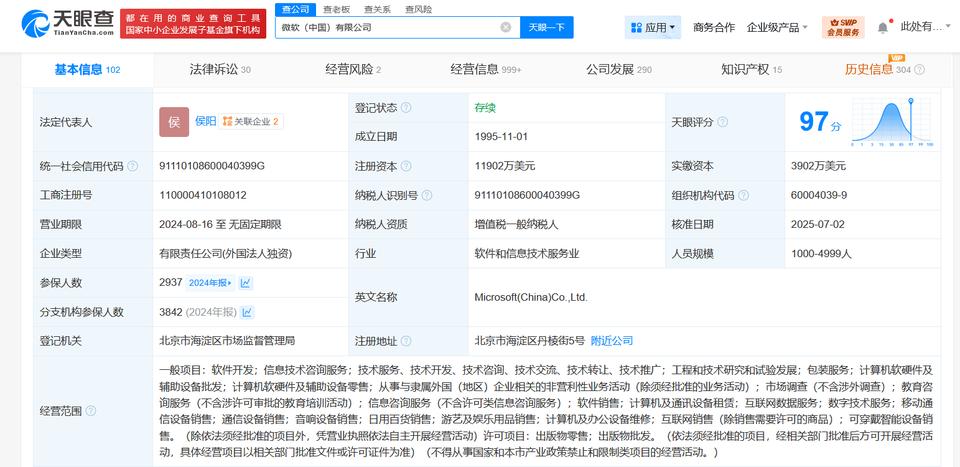
Task: Show help for 纳税人识别号
Action: pos(427,195)
